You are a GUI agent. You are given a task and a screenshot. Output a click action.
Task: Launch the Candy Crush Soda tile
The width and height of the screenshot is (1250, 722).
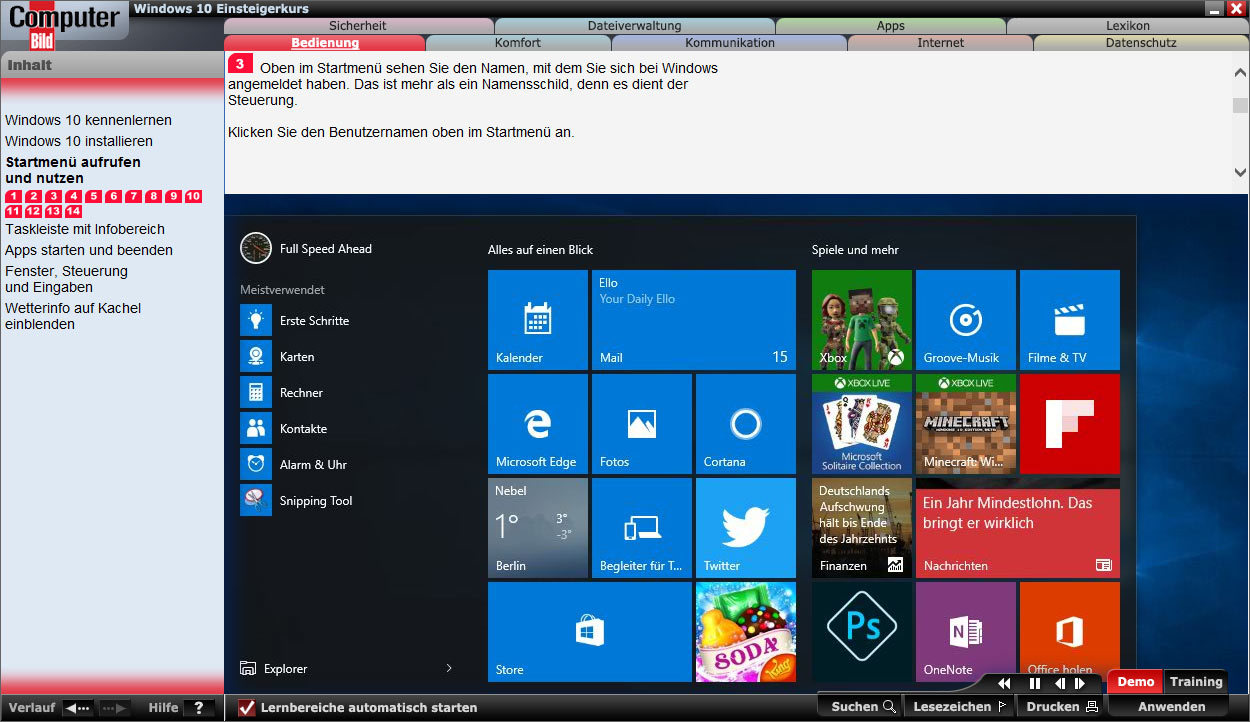(746, 632)
